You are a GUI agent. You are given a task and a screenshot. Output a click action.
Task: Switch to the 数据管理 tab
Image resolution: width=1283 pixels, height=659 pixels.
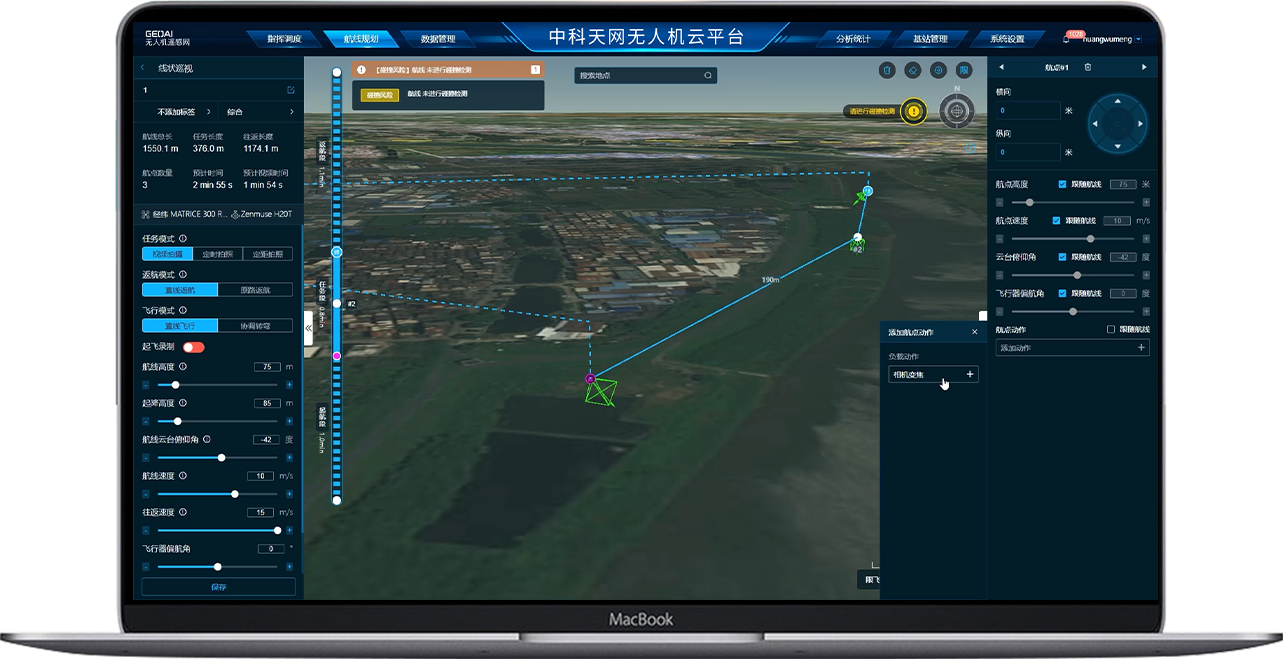tap(438, 39)
